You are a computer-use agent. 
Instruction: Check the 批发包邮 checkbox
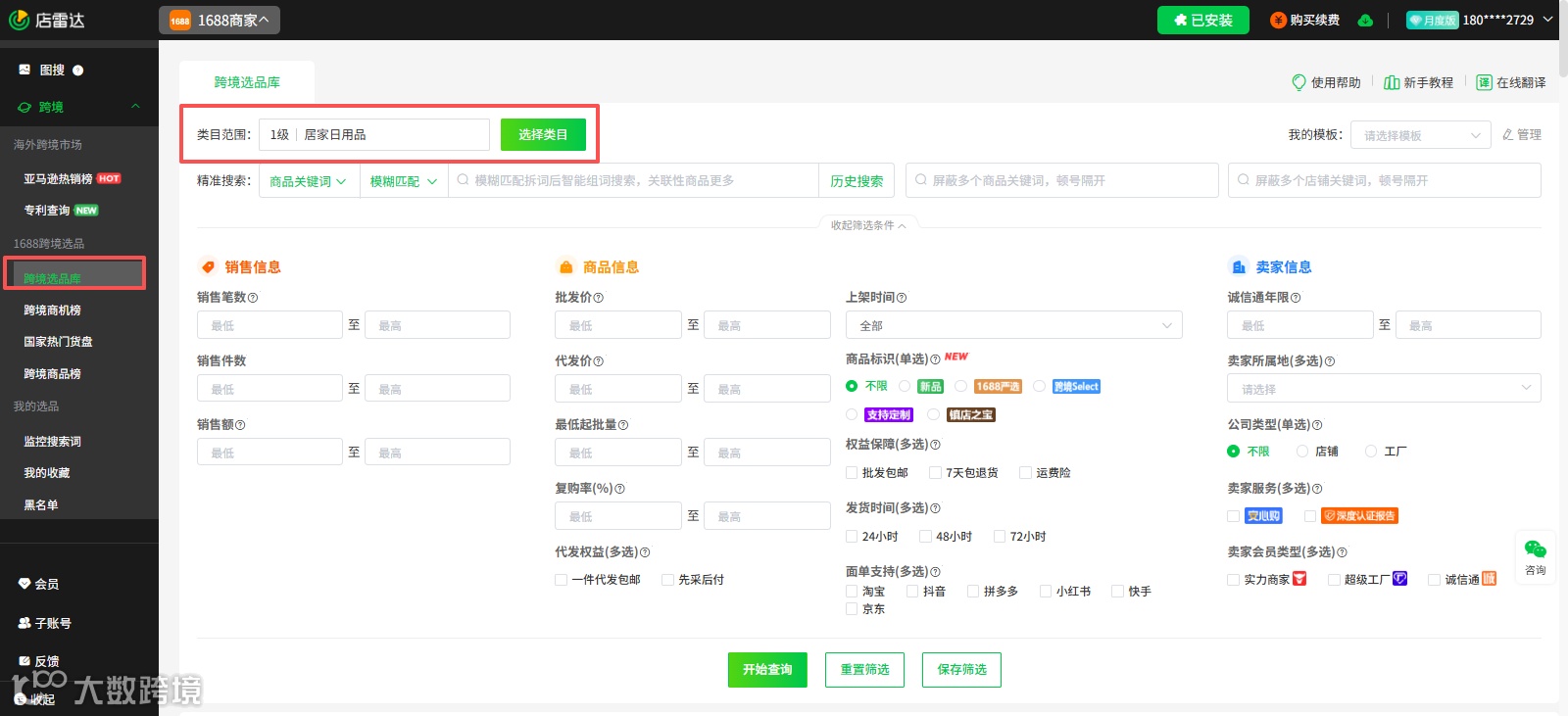[x=852, y=473]
